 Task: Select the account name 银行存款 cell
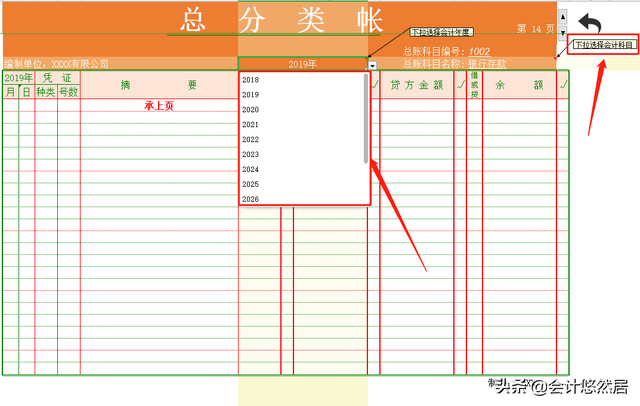tap(487, 64)
